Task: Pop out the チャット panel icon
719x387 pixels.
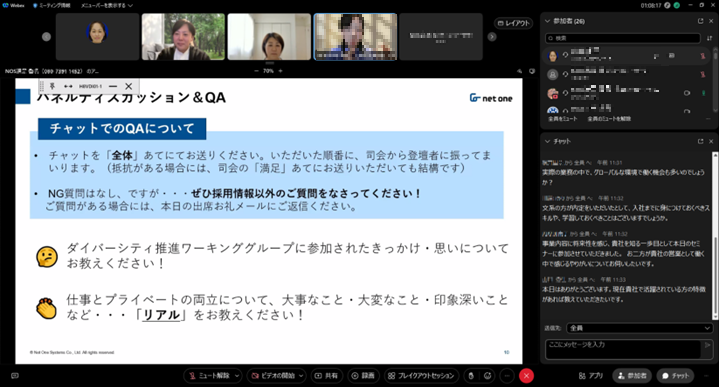Action: (x=700, y=141)
